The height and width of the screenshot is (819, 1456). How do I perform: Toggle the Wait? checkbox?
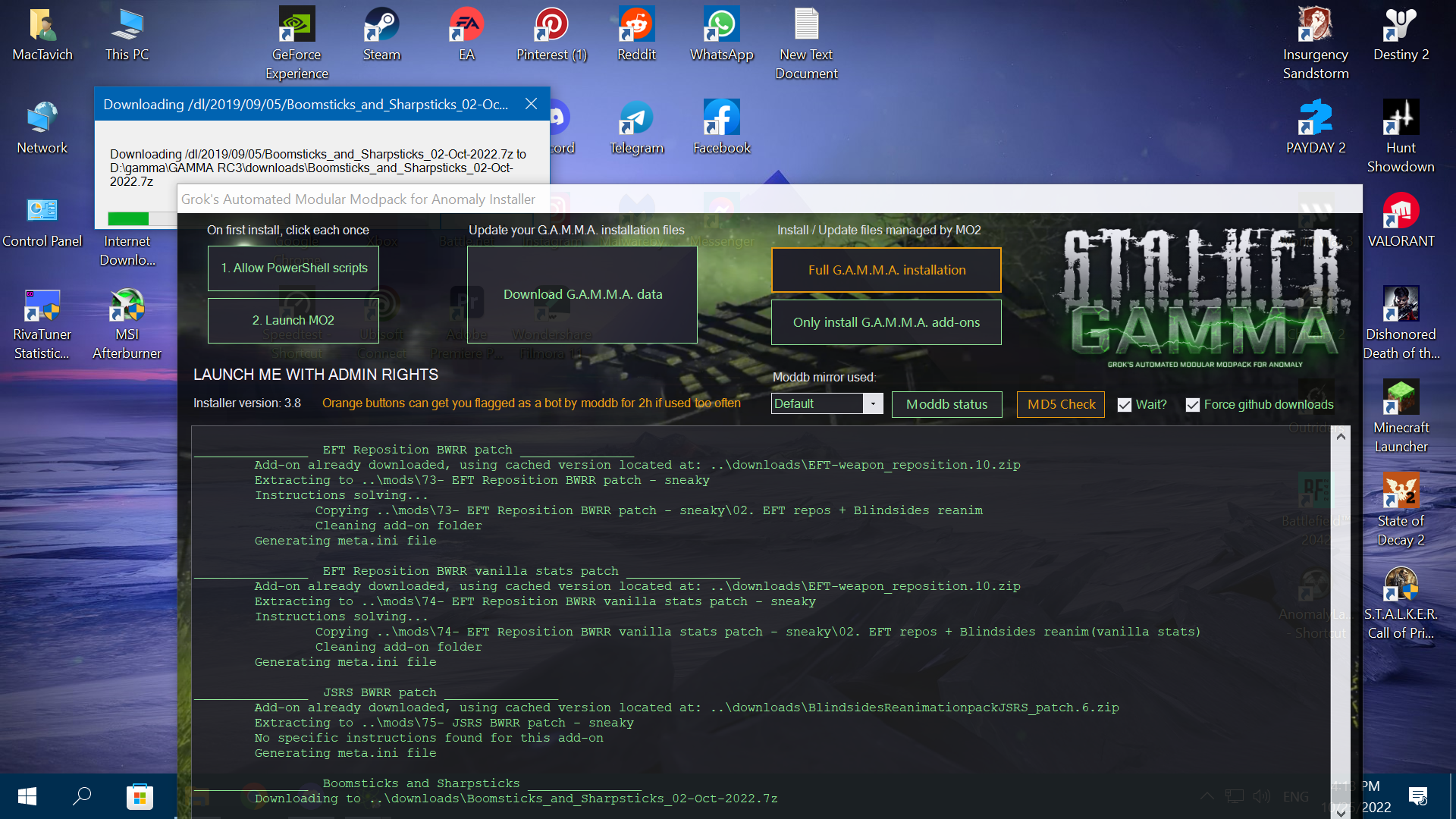pyautogui.click(x=1125, y=405)
